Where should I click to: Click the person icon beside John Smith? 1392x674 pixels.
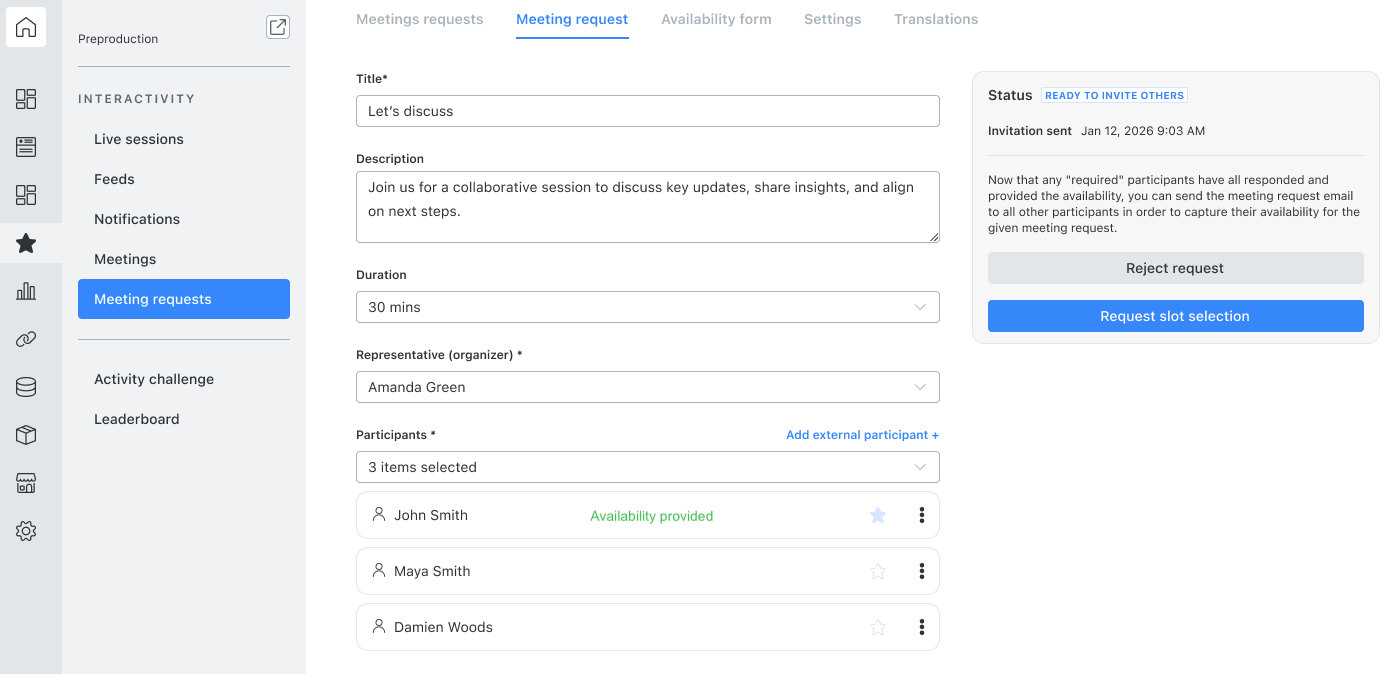pyautogui.click(x=379, y=514)
